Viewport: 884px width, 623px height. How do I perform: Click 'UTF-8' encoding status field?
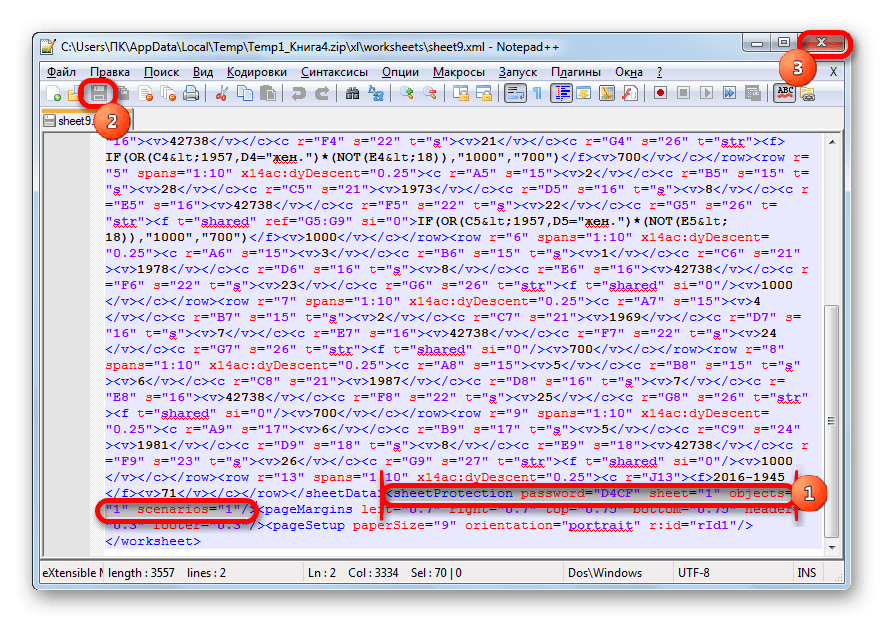click(x=693, y=573)
